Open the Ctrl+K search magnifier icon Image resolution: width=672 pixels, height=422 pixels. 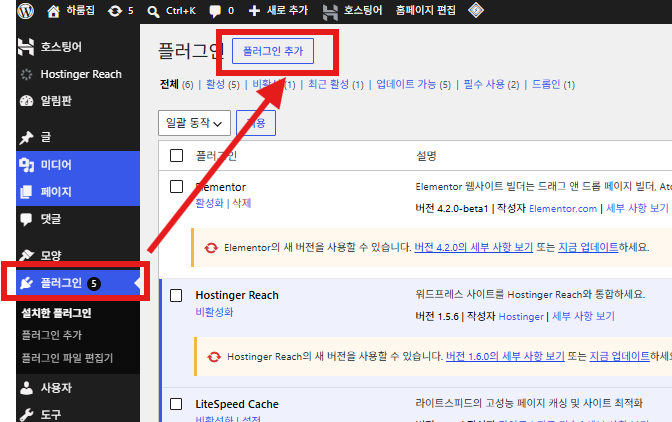click(x=153, y=11)
